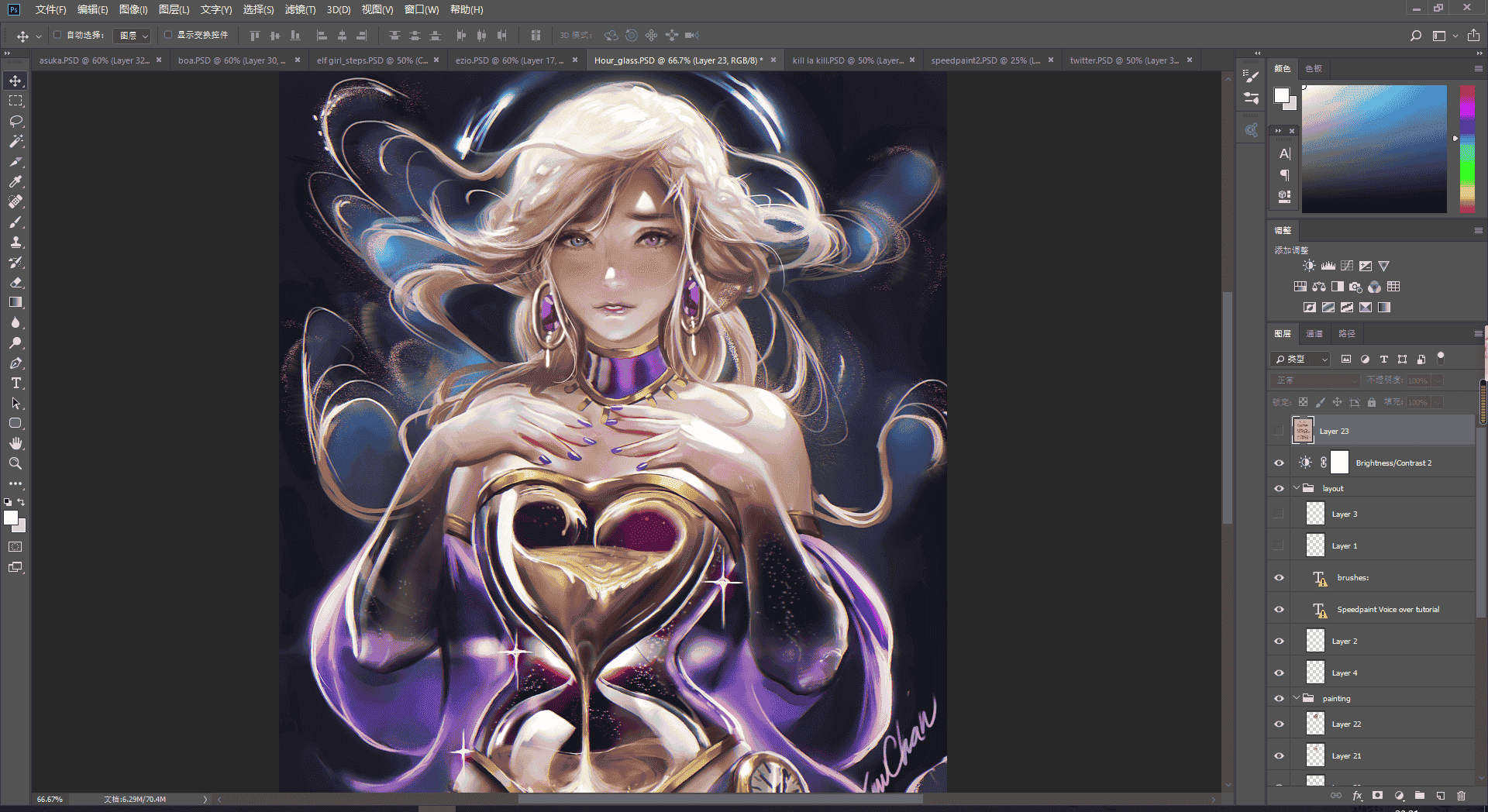
Task: Open the 图像(I) menu
Action: coord(133,9)
